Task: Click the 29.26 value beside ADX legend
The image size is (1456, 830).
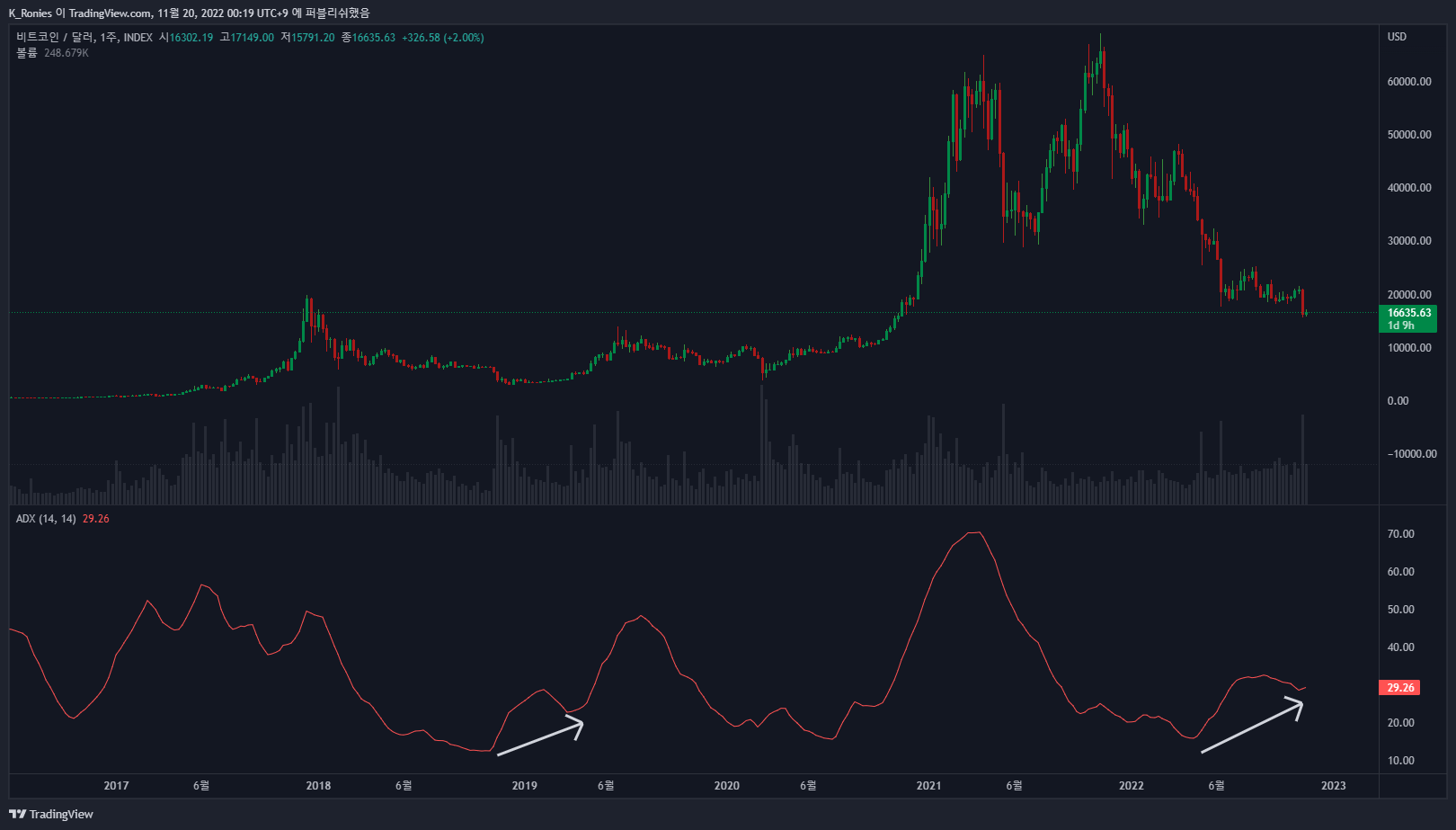Action: (96, 519)
